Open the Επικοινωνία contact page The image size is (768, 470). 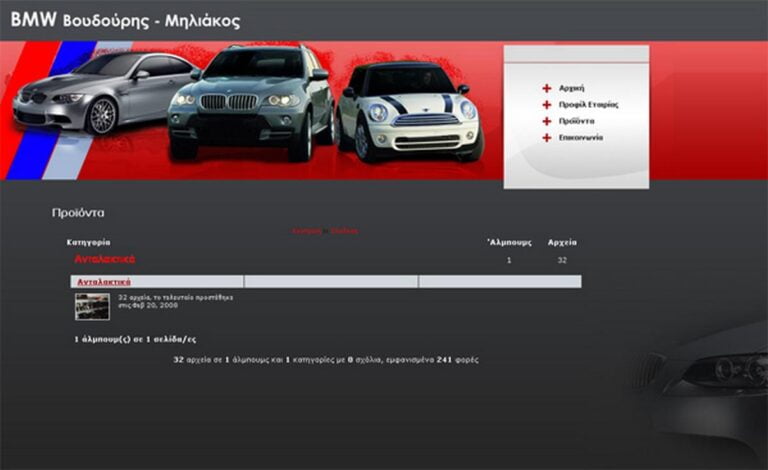pos(580,138)
